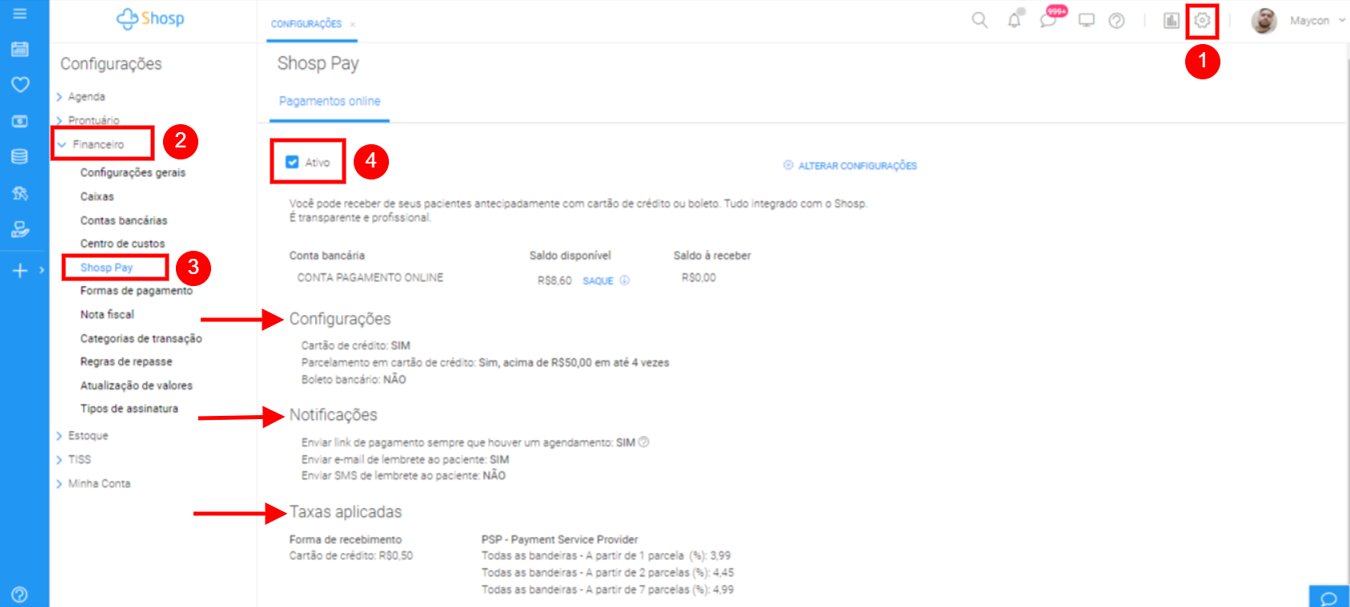The height and width of the screenshot is (607, 1350).
Task: Click the hand-holding sidebar icon
Action: tap(19, 229)
